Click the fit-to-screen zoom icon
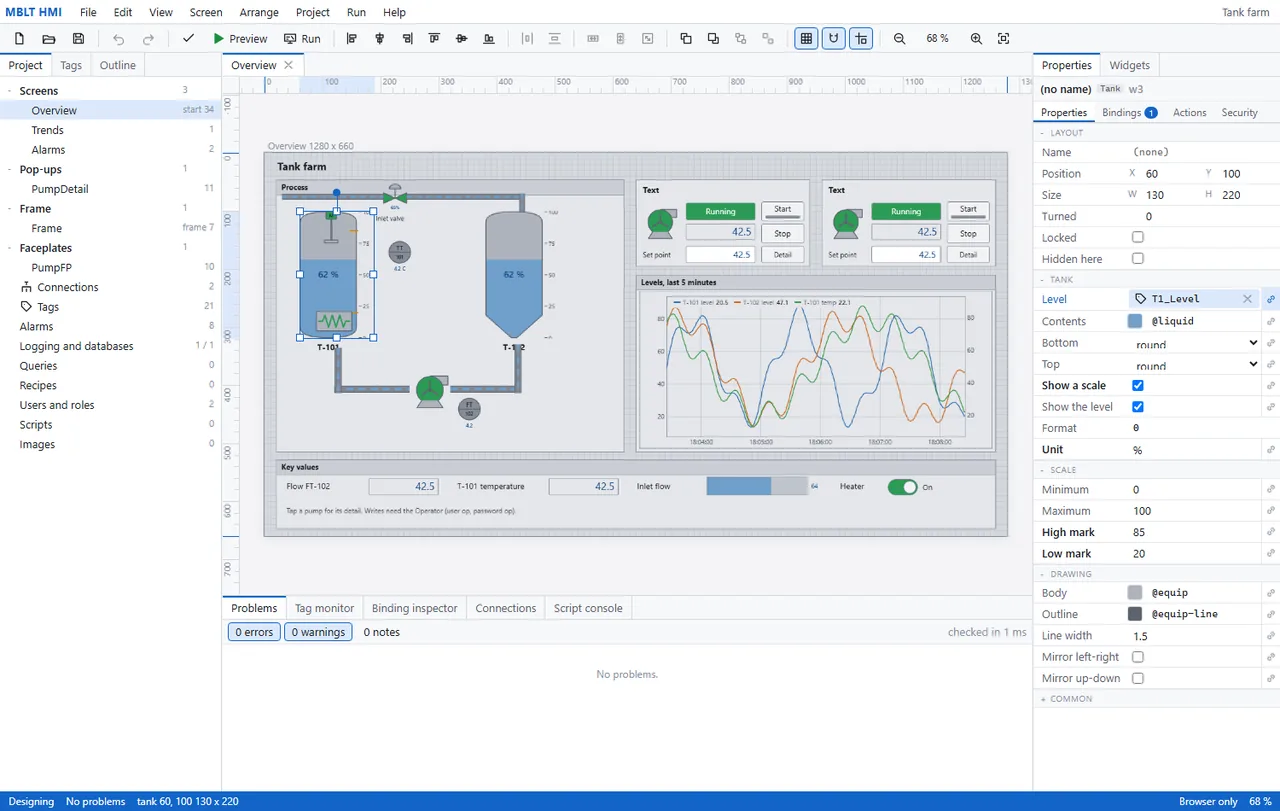The width and height of the screenshot is (1280, 811). click(1004, 39)
